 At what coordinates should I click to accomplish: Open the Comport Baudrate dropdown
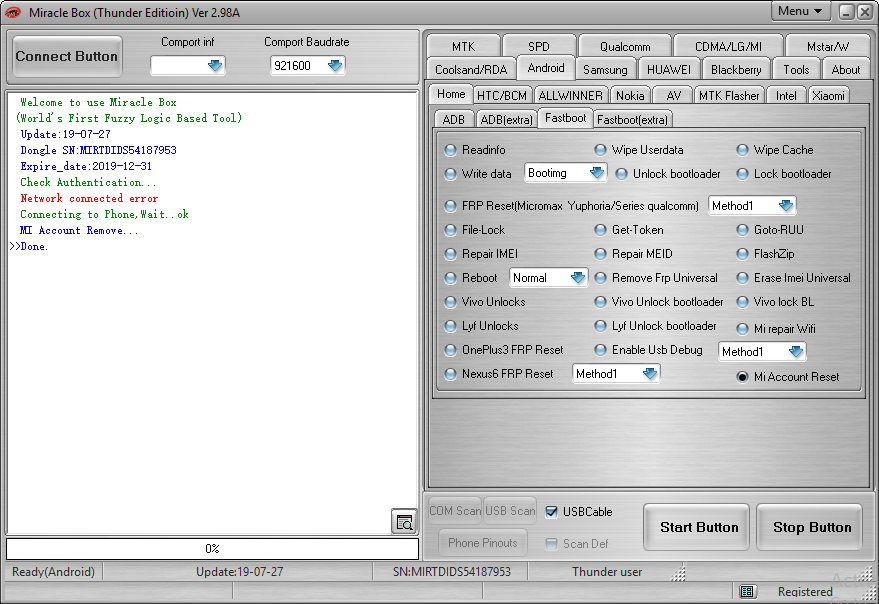335,66
